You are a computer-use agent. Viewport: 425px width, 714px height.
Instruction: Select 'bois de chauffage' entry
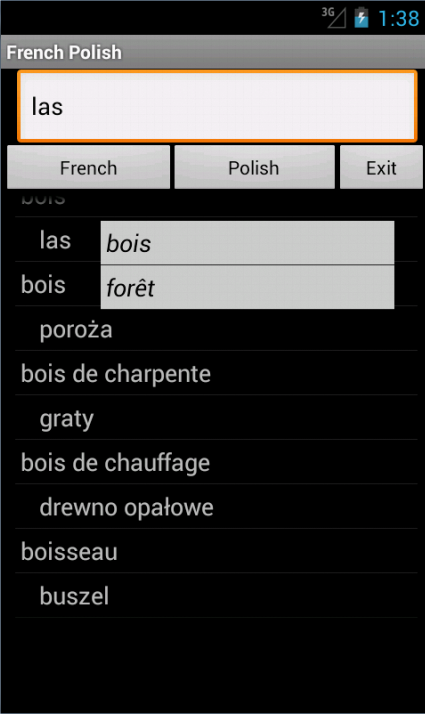click(216, 463)
